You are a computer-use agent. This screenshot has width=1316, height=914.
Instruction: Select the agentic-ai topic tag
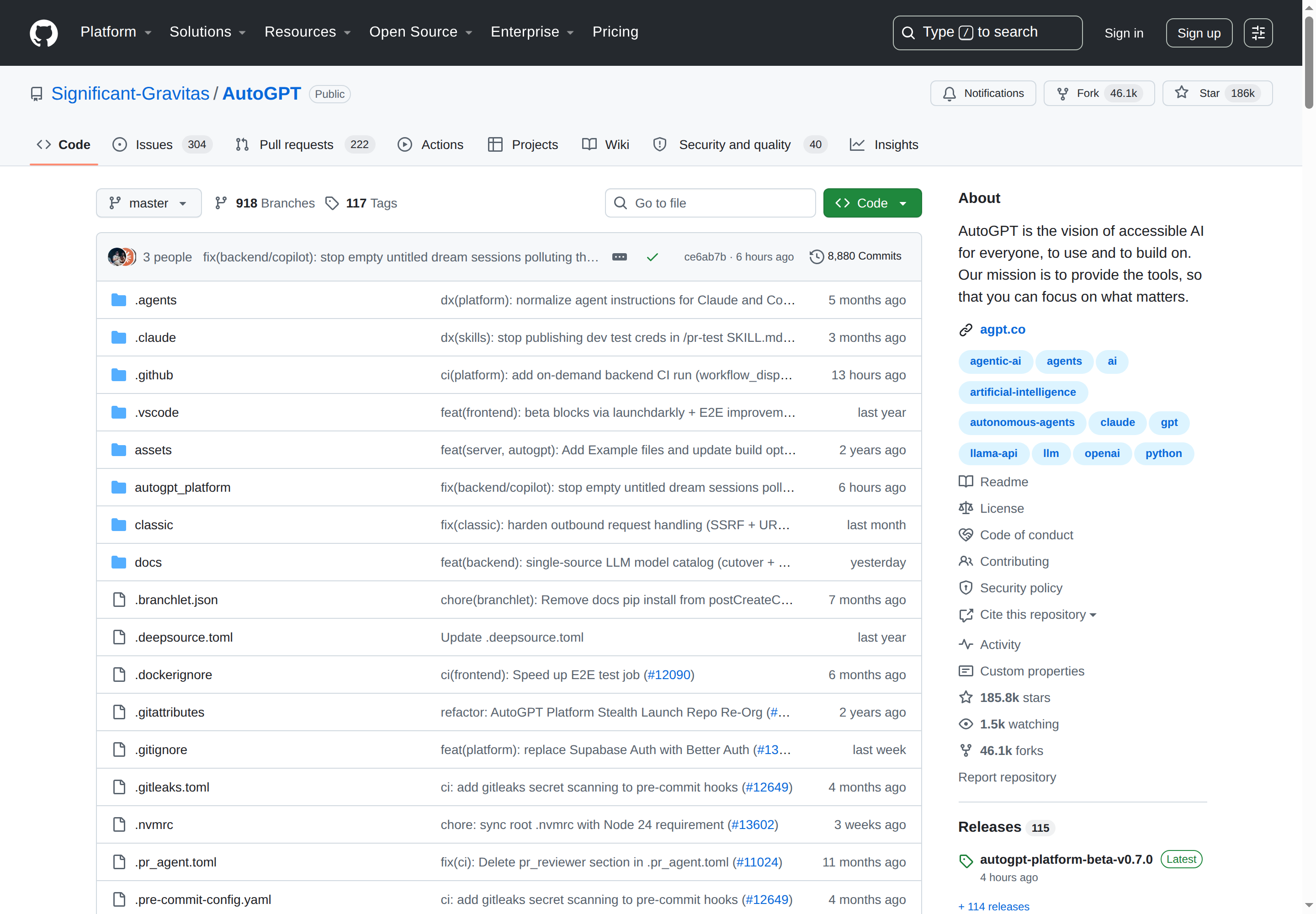[995, 361]
